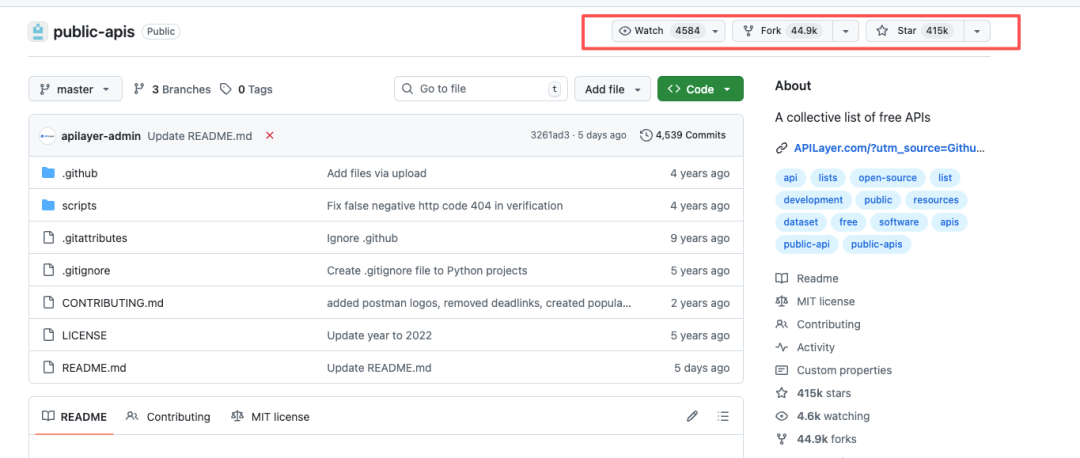The image size is (1080, 458).
Task: Select the MIT license tab
Action: 271,417
